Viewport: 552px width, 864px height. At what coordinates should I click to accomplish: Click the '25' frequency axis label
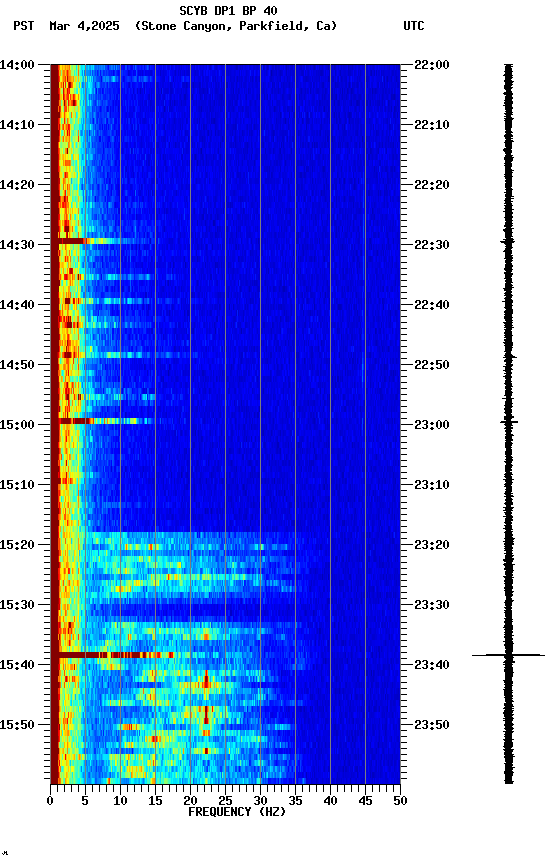tap(225, 801)
